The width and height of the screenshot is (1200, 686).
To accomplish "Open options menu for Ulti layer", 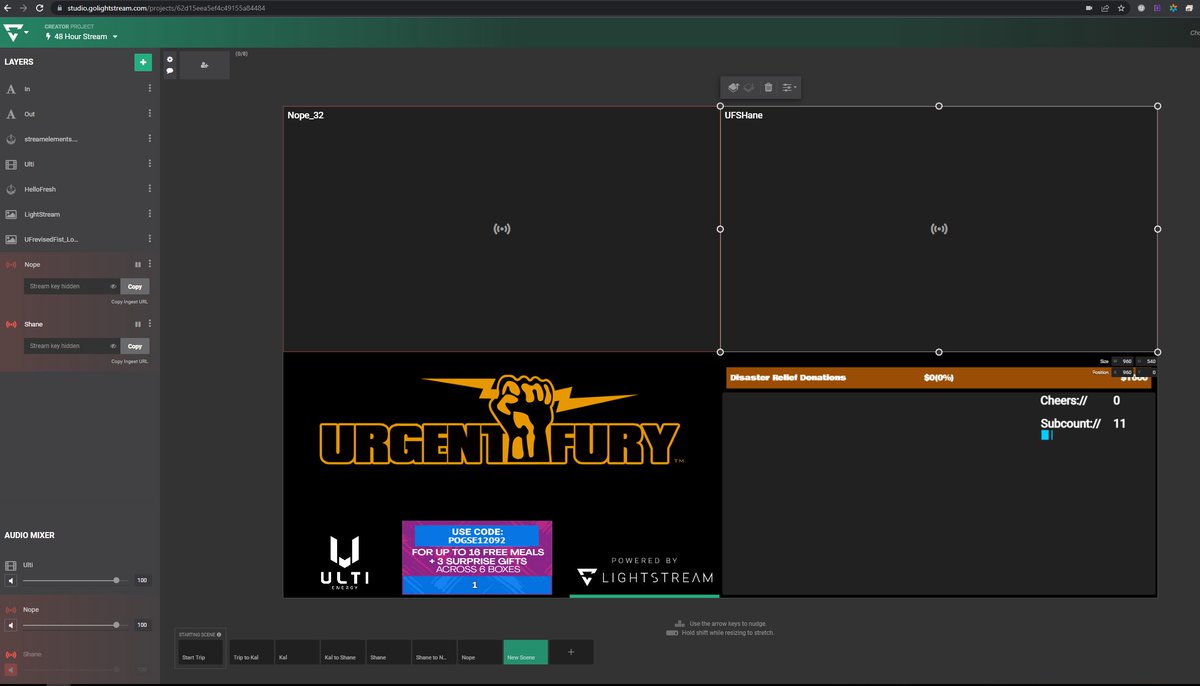I will click(x=150, y=164).
